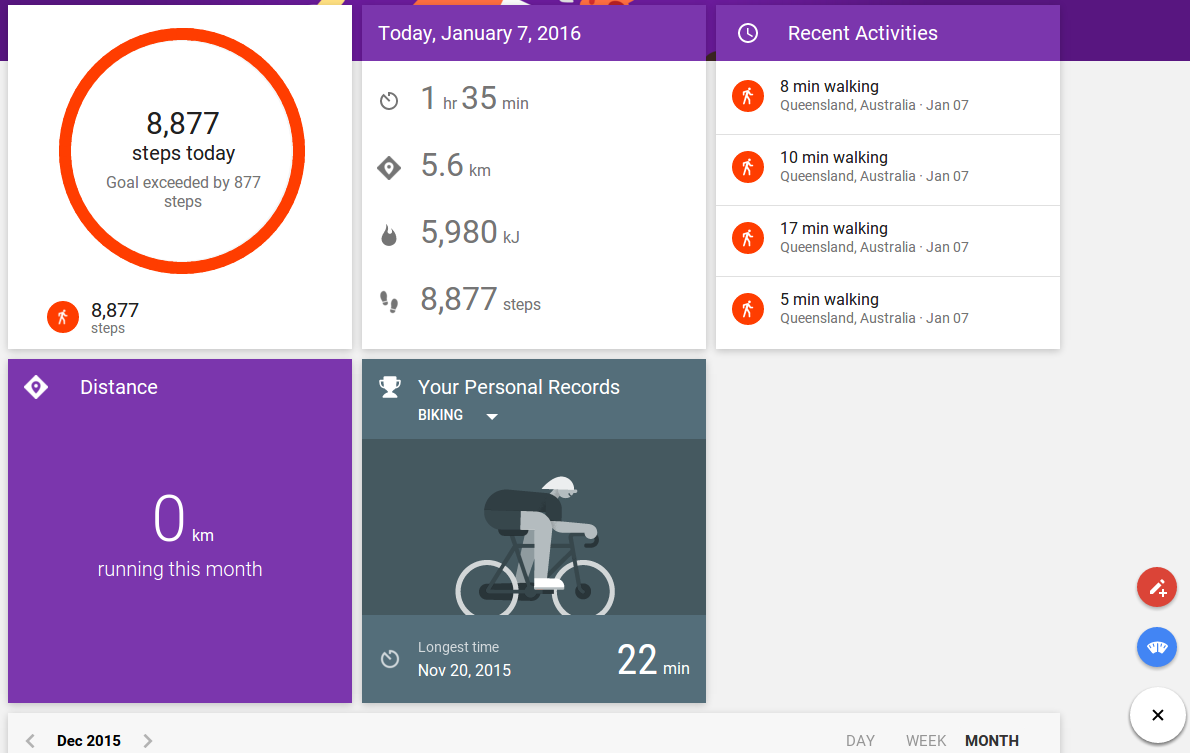Switch to the DAY view tab
This screenshot has width=1190, height=753.
pos(861,741)
